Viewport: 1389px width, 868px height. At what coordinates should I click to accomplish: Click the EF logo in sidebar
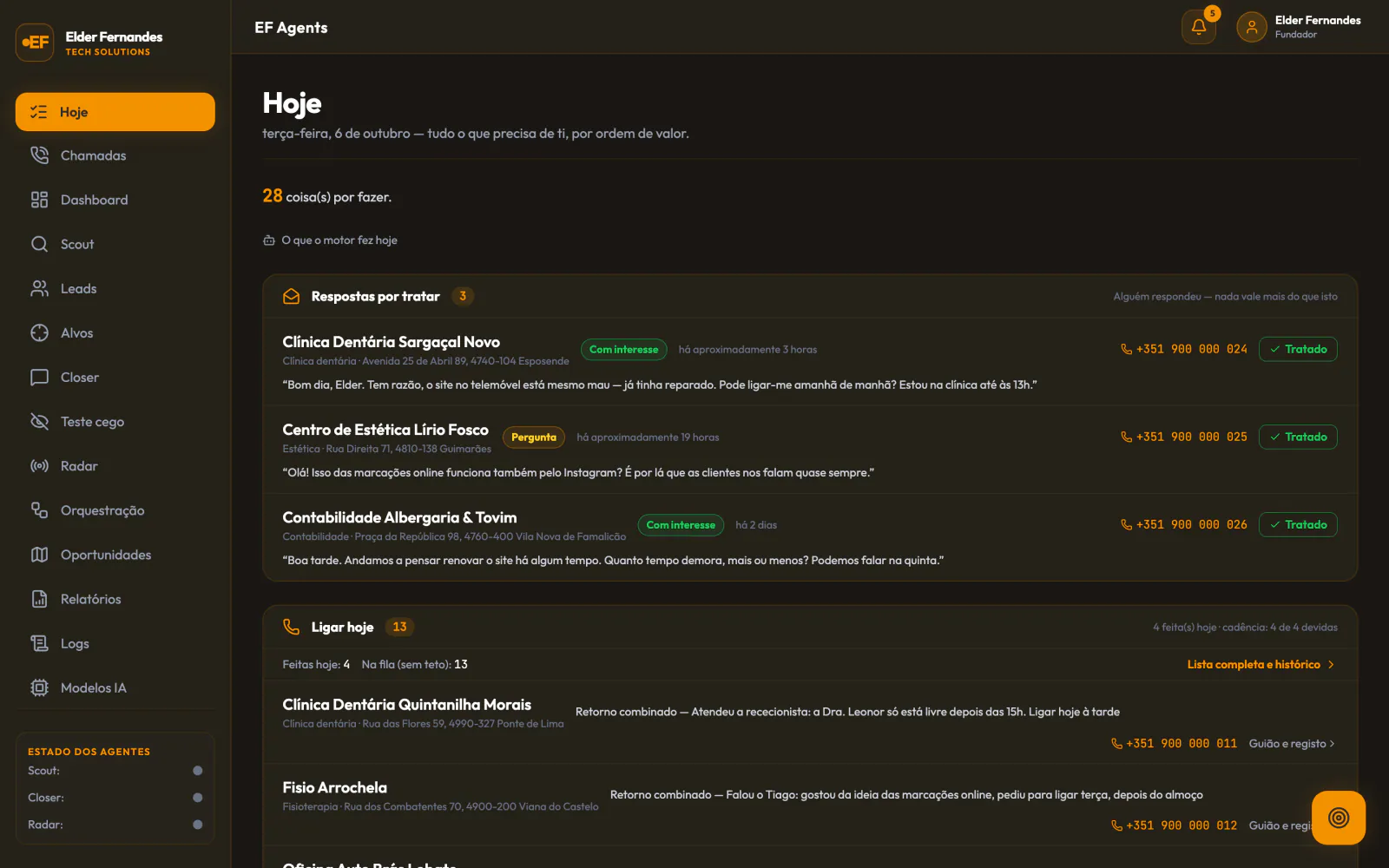click(35, 42)
